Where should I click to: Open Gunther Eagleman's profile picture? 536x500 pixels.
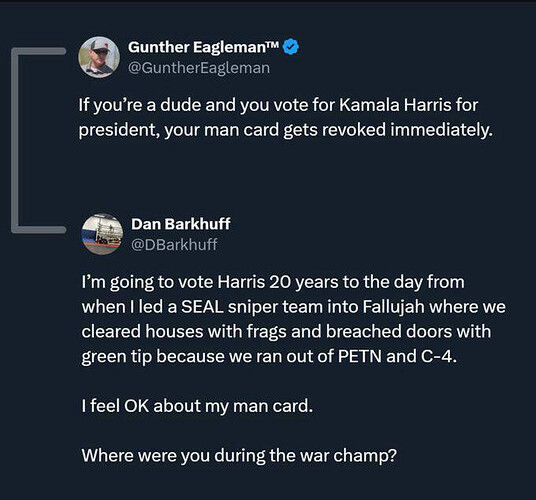(99, 57)
